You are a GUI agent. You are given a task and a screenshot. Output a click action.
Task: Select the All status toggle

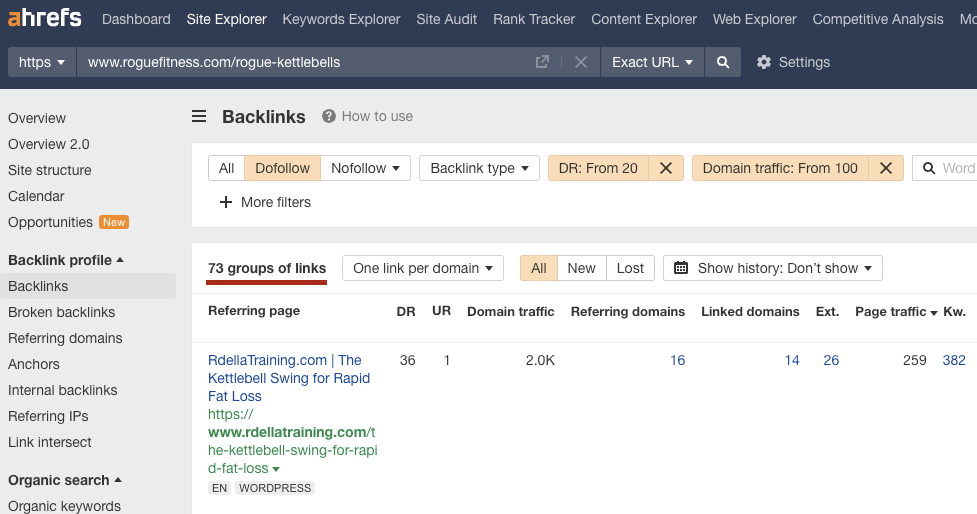[x=538, y=268]
